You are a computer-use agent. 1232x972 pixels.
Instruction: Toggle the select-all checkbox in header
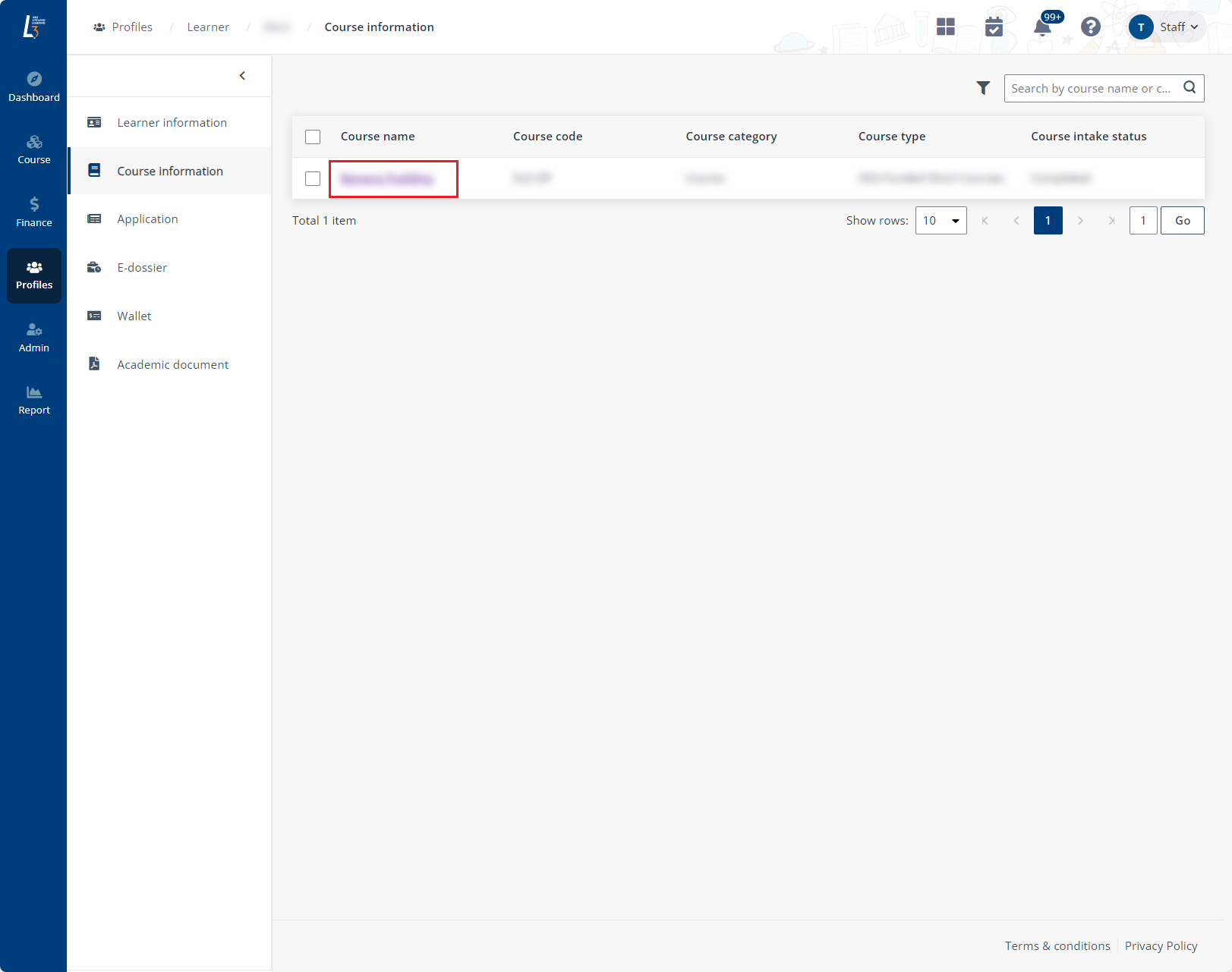(x=313, y=137)
